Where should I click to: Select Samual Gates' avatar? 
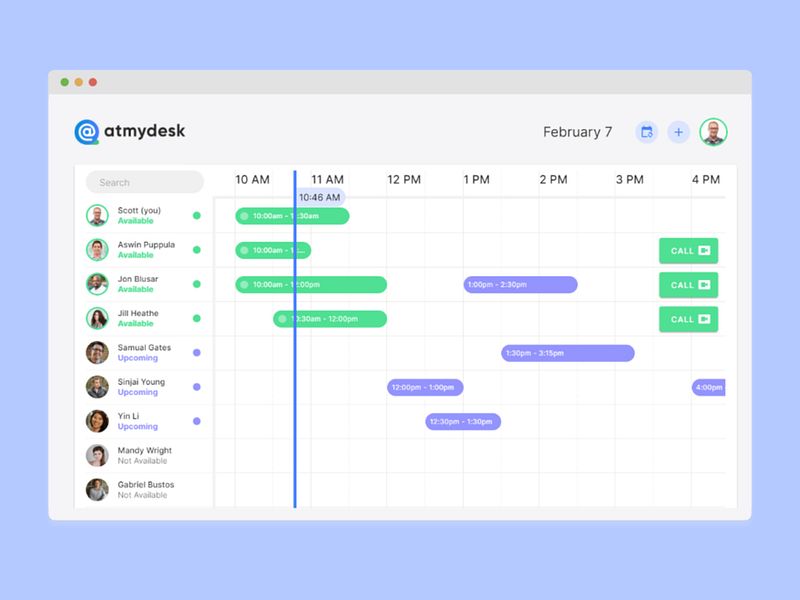click(x=97, y=353)
